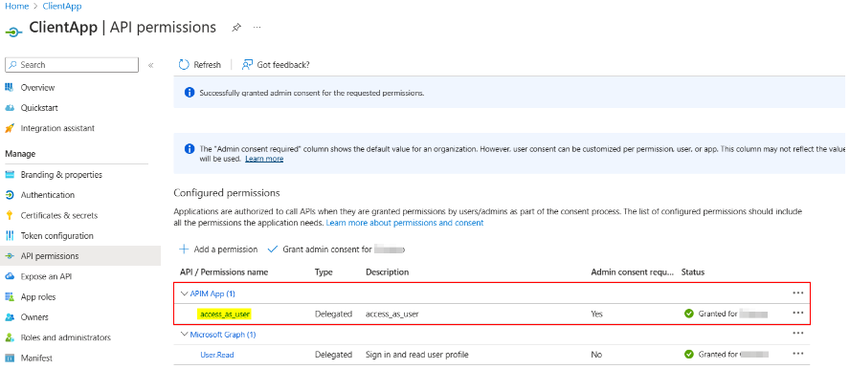Open the ellipsis menu for the APIM App row
The height and width of the screenshot is (369, 850).
[797, 293]
